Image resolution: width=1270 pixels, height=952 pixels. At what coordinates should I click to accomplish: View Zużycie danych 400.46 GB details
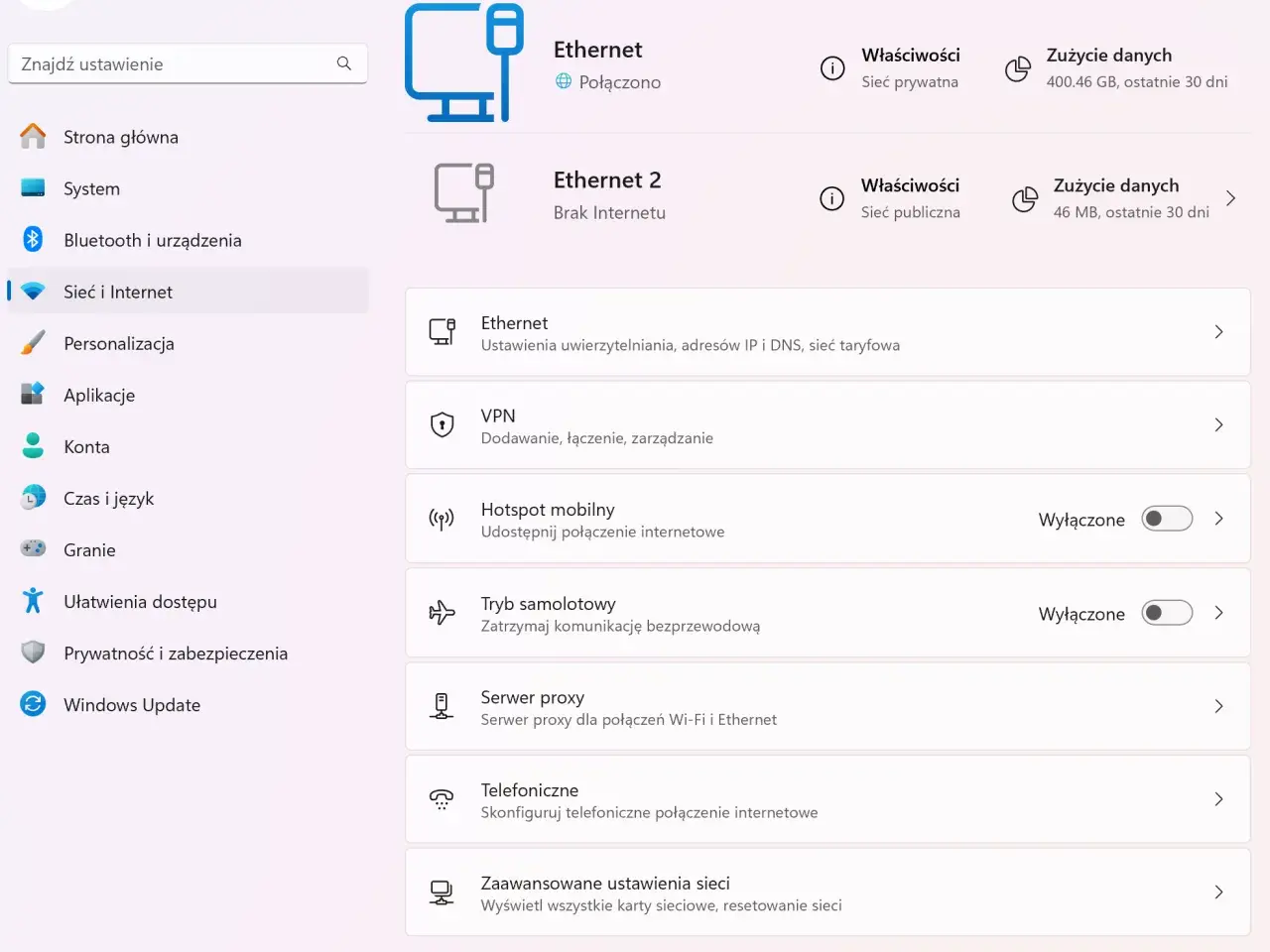click(1116, 67)
